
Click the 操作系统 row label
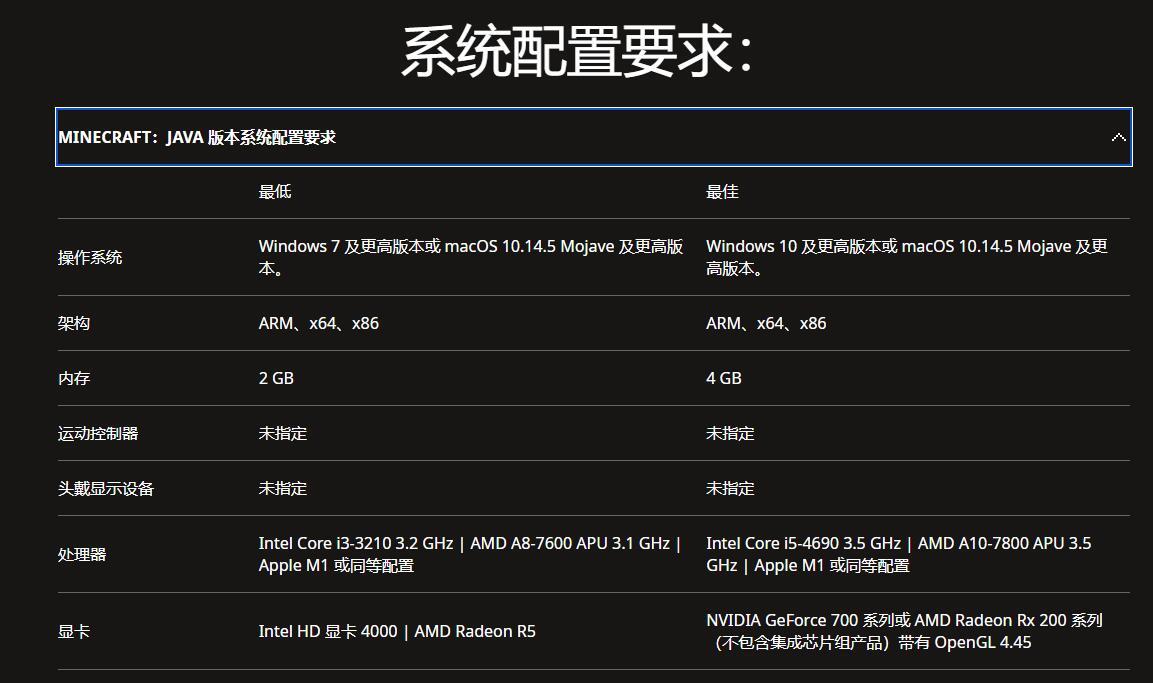click(x=80, y=257)
